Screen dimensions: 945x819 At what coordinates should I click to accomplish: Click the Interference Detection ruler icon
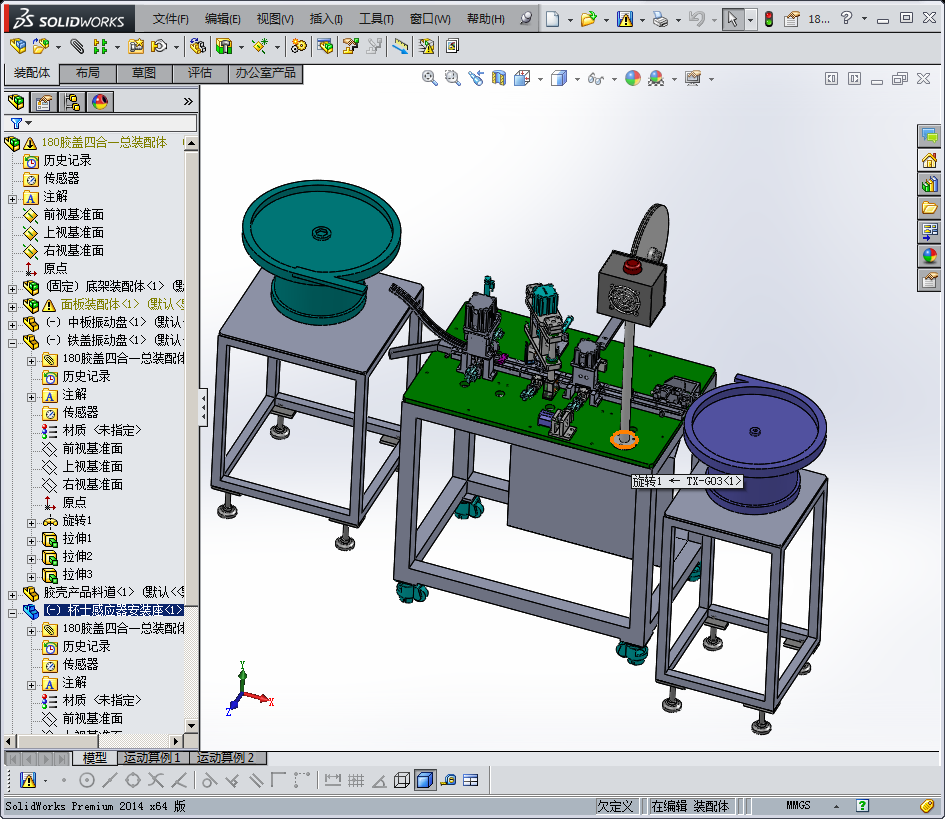(400, 46)
